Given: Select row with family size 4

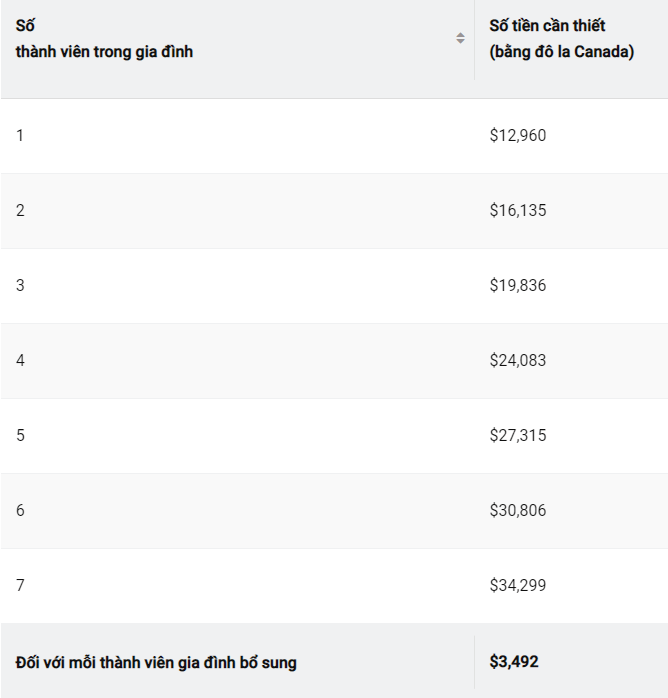Looking at the screenshot, I should coord(334,361).
